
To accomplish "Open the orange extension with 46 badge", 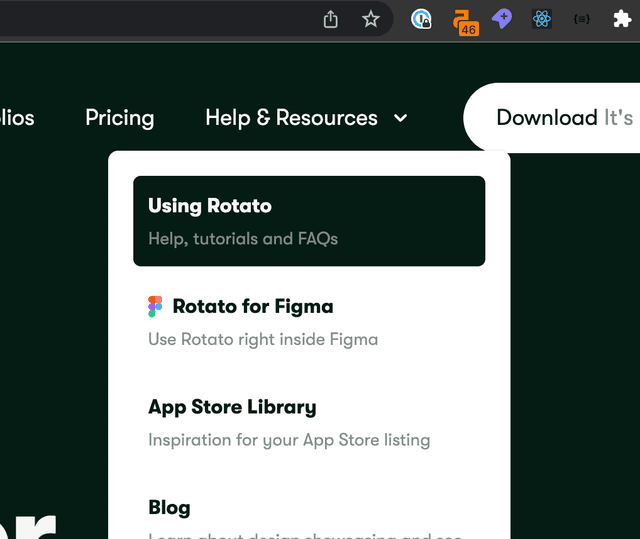I will click(463, 20).
